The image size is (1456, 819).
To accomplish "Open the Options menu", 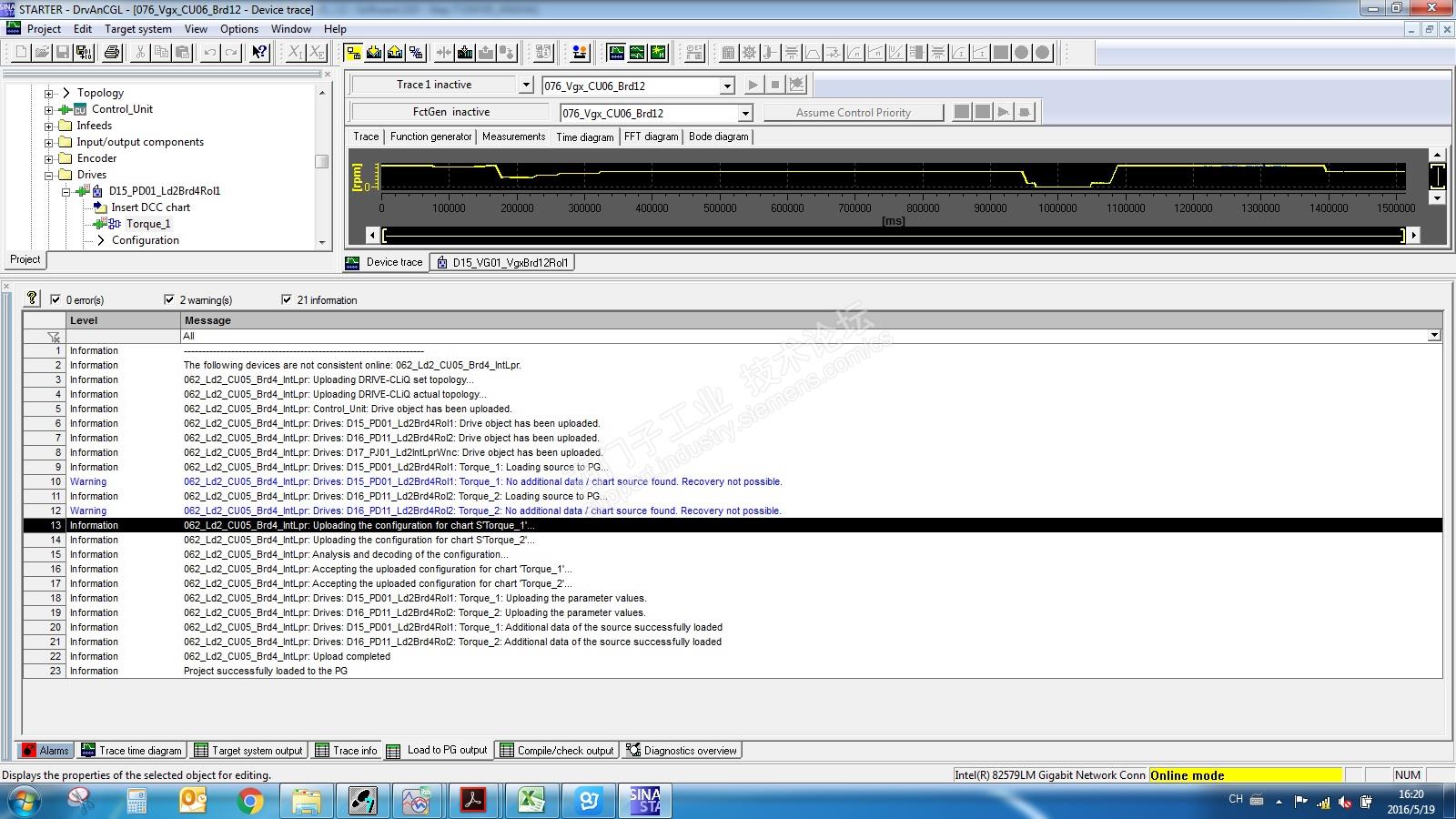I will 239,28.
